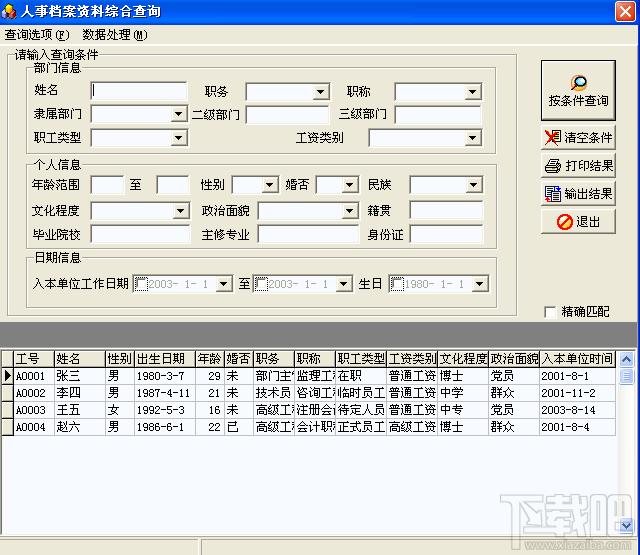Open the 职称 dropdown
640x555 pixels.
point(473,92)
